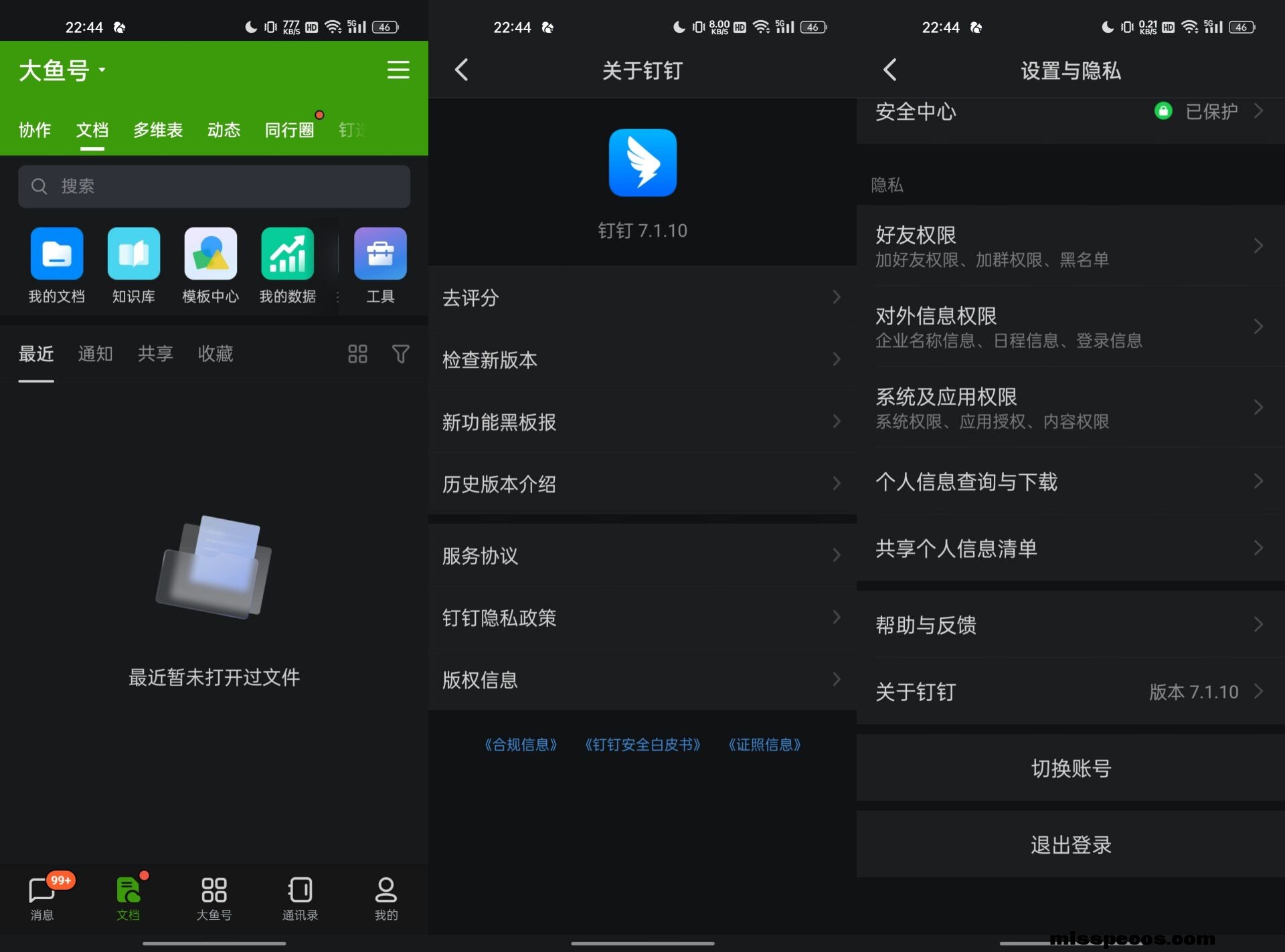Open 个人信息查询与下载 entry
The image size is (1285, 952).
tap(1071, 482)
